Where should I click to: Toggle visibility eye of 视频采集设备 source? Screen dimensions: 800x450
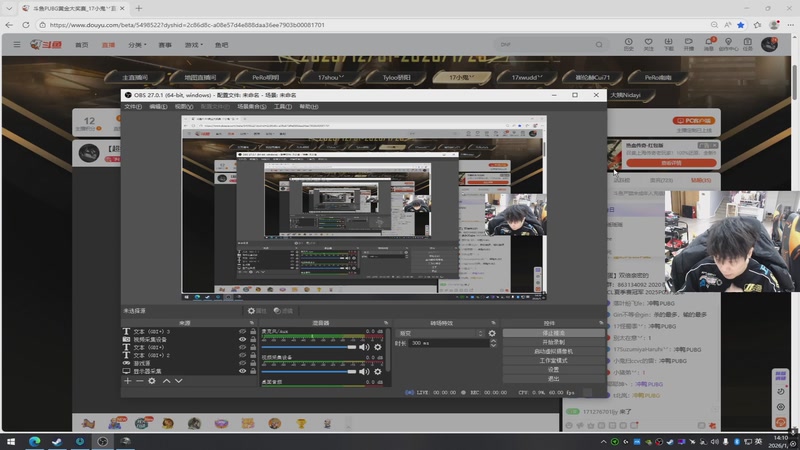(242, 339)
